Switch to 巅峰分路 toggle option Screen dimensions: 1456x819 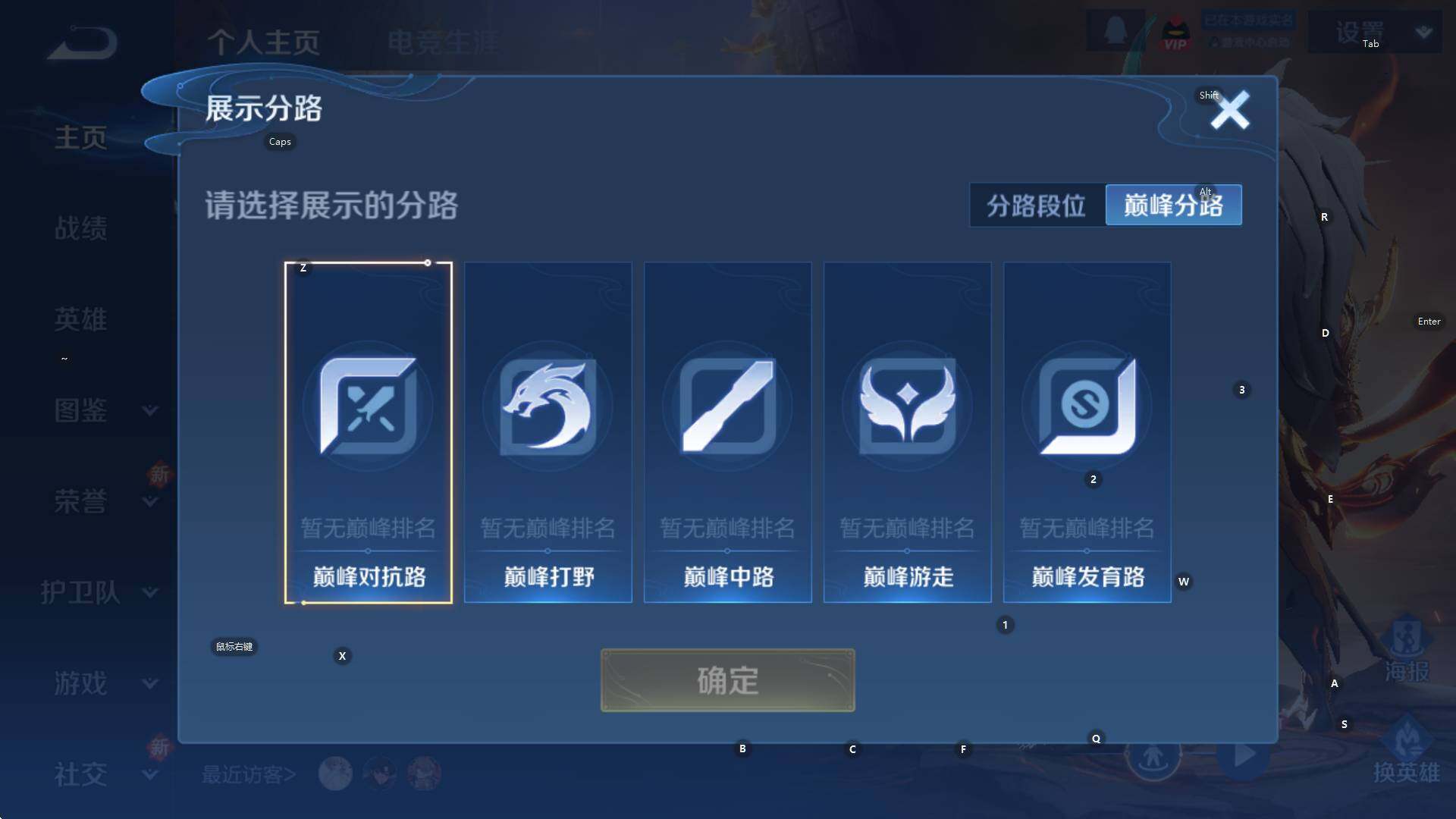coord(1173,205)
